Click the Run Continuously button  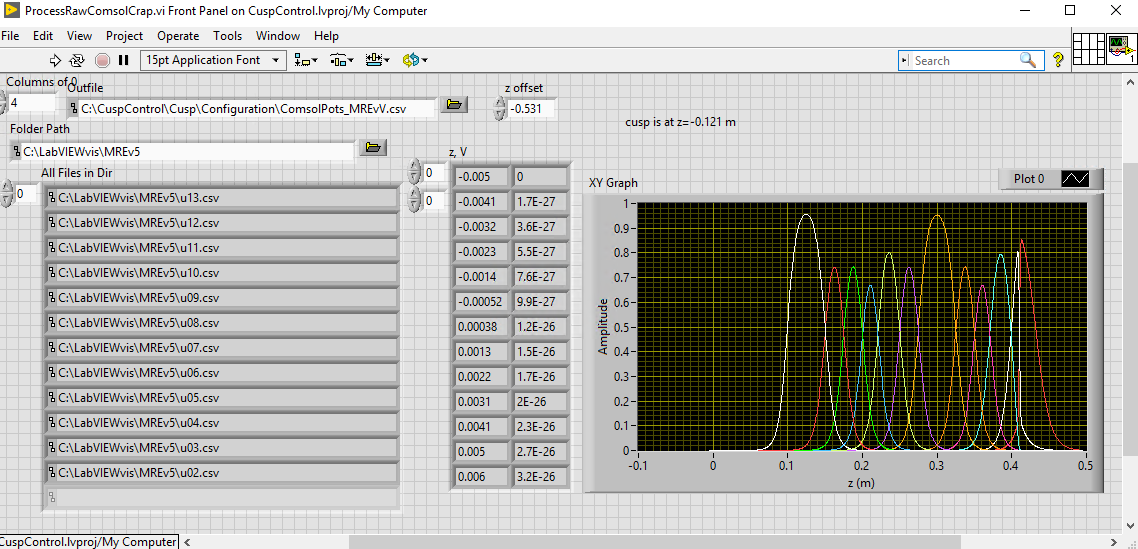coord(78,60)
